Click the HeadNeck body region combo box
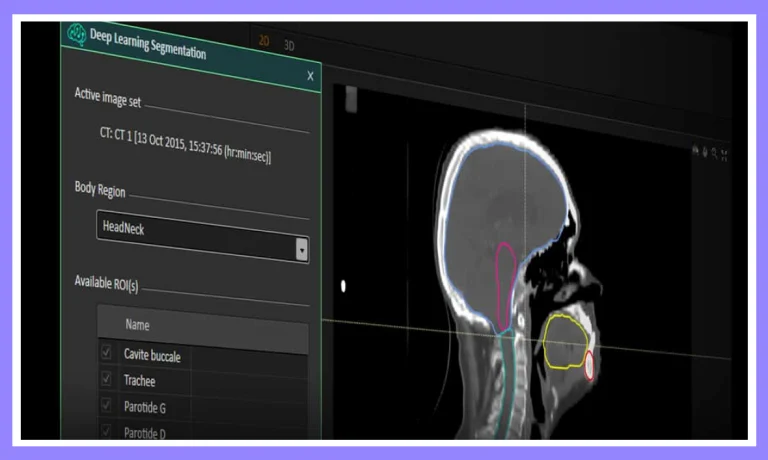The width and height of the screenshot is (768, 460). tap(203, 237)
